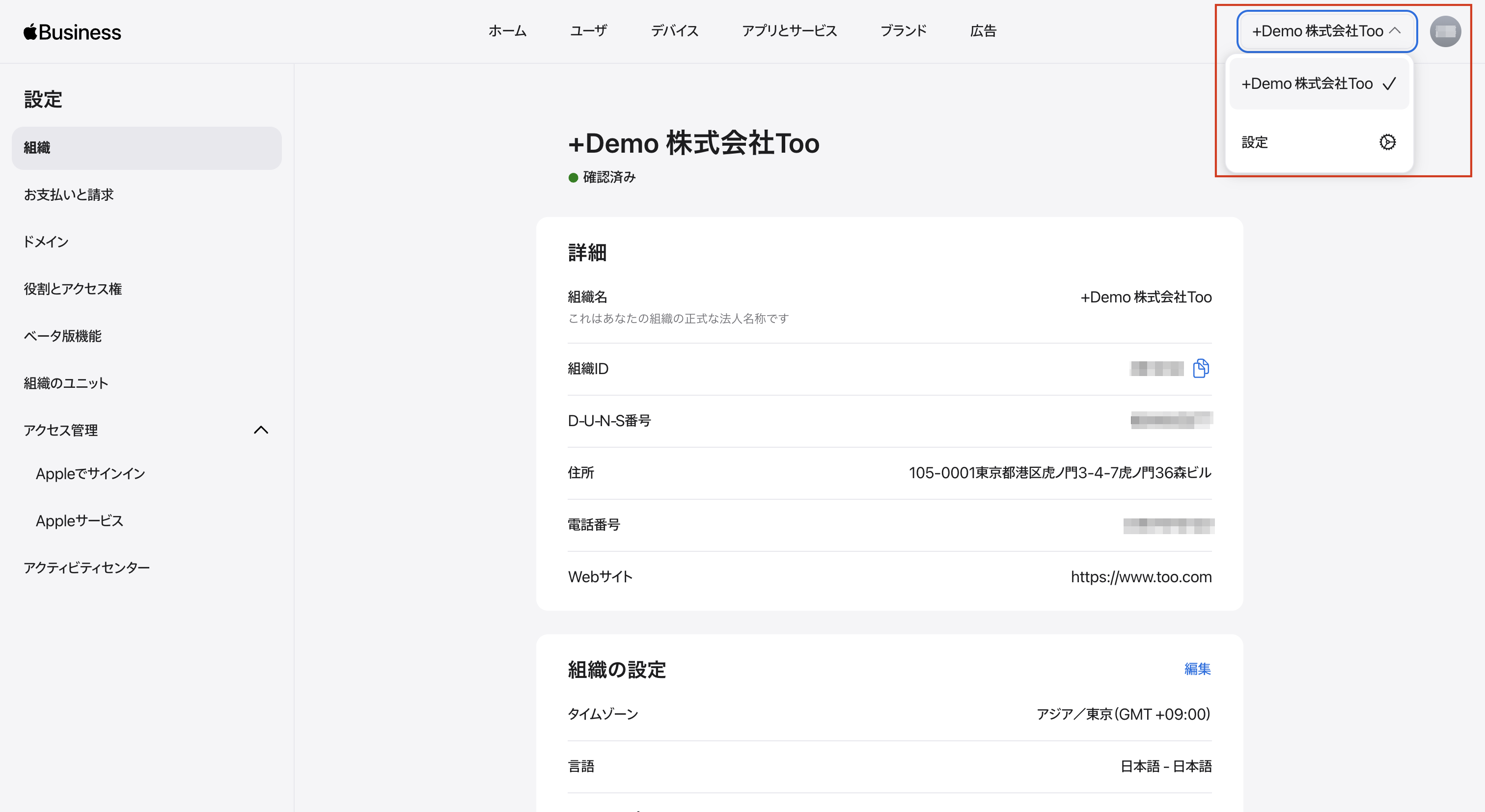Screen dimensions: 1485x812
Task: Open 役割とアクセス権 in the sidebar
Action: point(146,289)
